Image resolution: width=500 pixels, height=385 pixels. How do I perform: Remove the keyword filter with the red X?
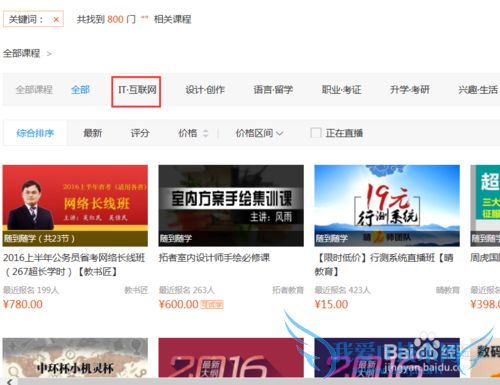(56, 20)
